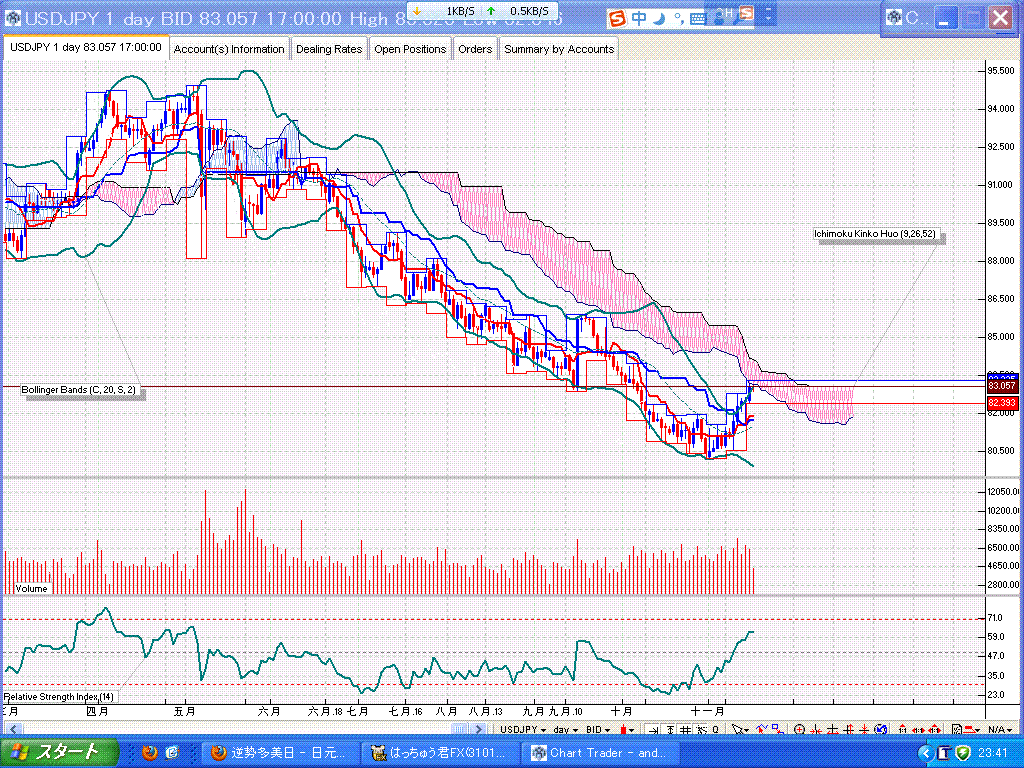Click the Ichimoku Kinko Hyo indicator label

(x=875, y=234)
